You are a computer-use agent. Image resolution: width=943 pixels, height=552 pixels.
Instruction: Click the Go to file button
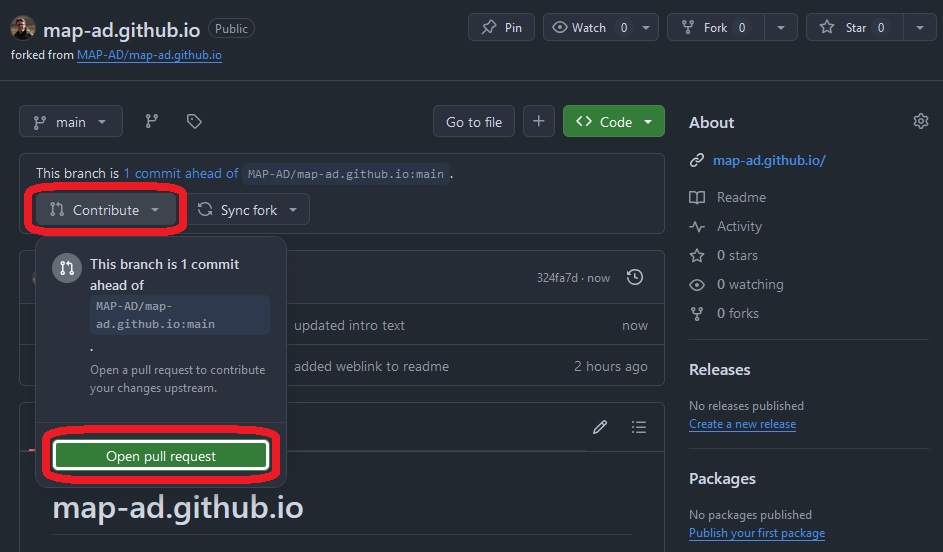pos(474,121)
